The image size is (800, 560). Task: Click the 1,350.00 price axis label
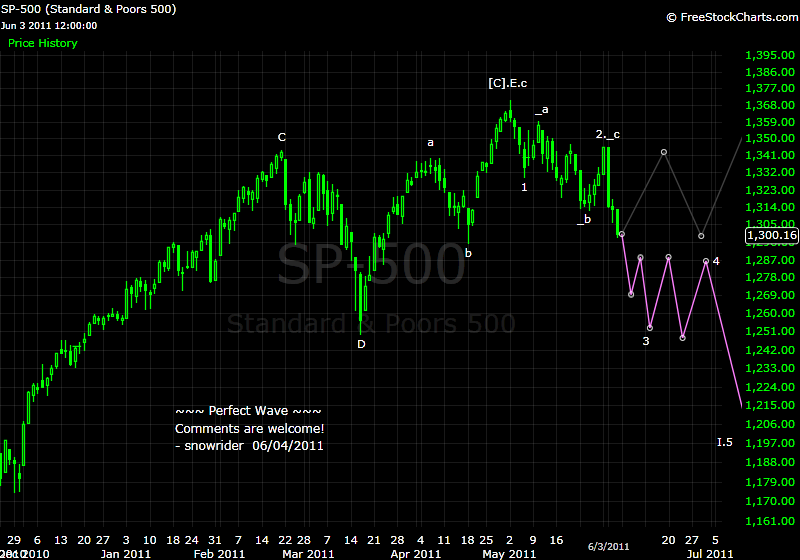[770, 138]
